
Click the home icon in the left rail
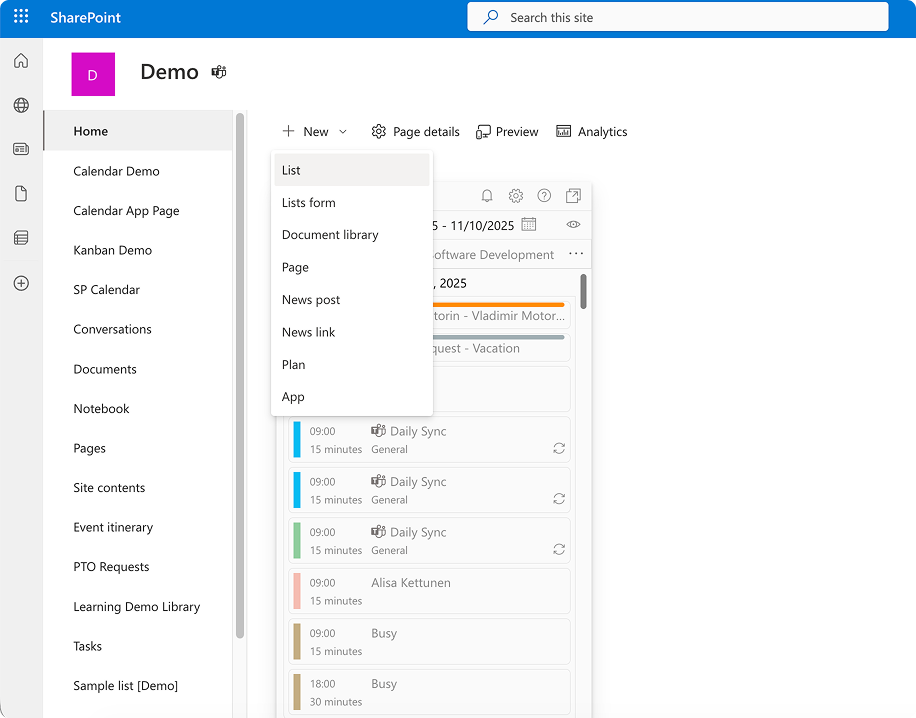point(20,60)
